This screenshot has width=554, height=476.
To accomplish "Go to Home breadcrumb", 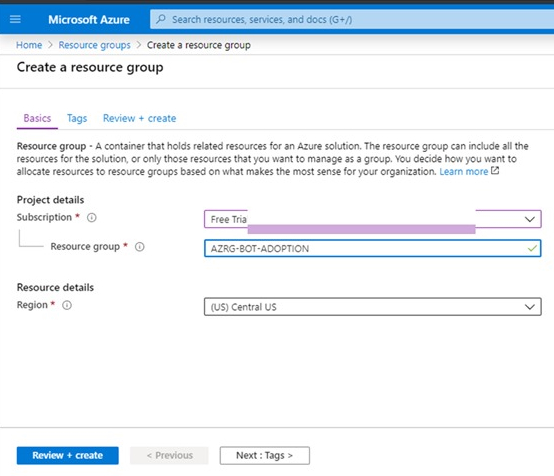I will pos(29,45).
